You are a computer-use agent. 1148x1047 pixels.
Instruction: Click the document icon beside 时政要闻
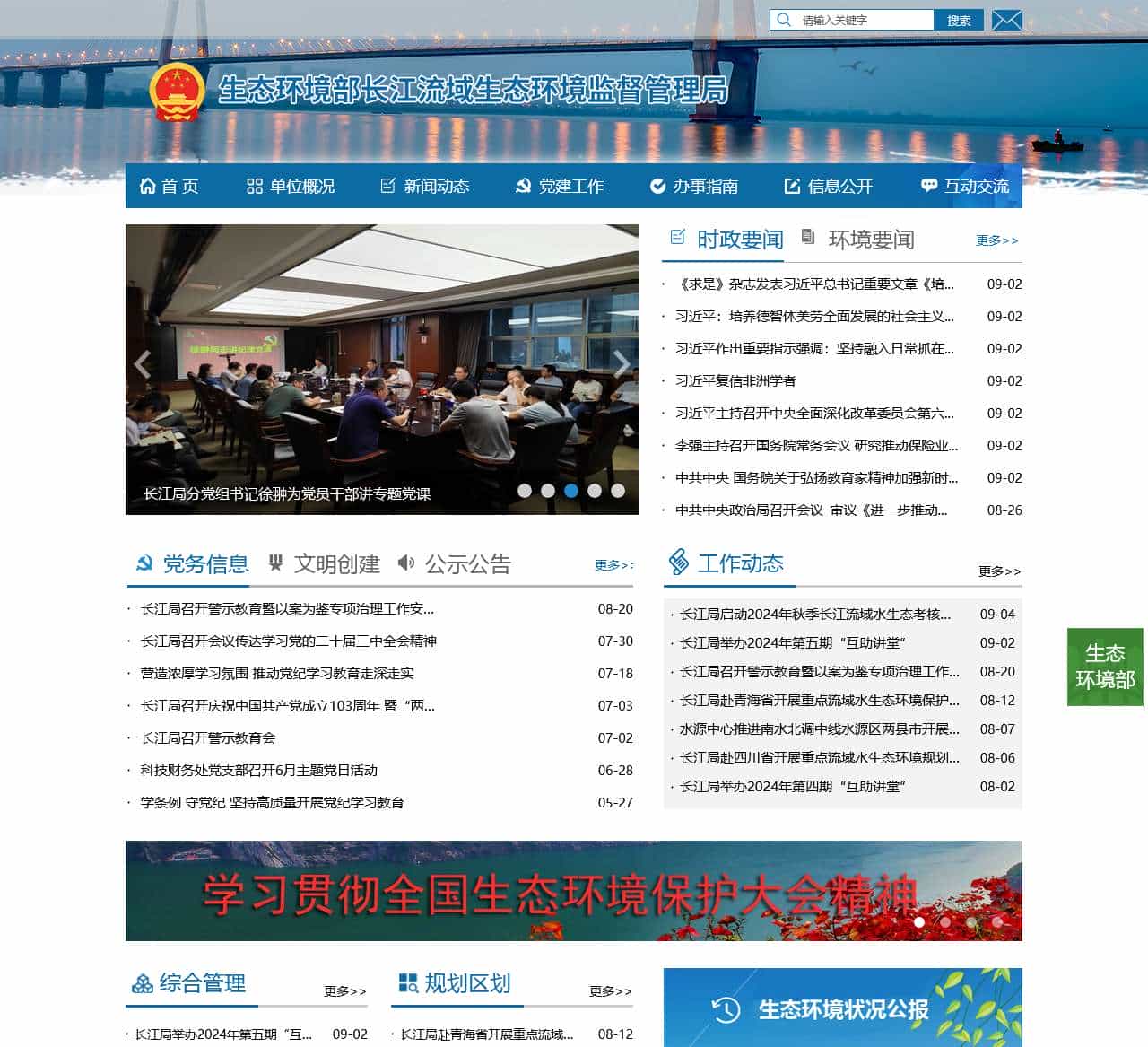coord(677,239)
